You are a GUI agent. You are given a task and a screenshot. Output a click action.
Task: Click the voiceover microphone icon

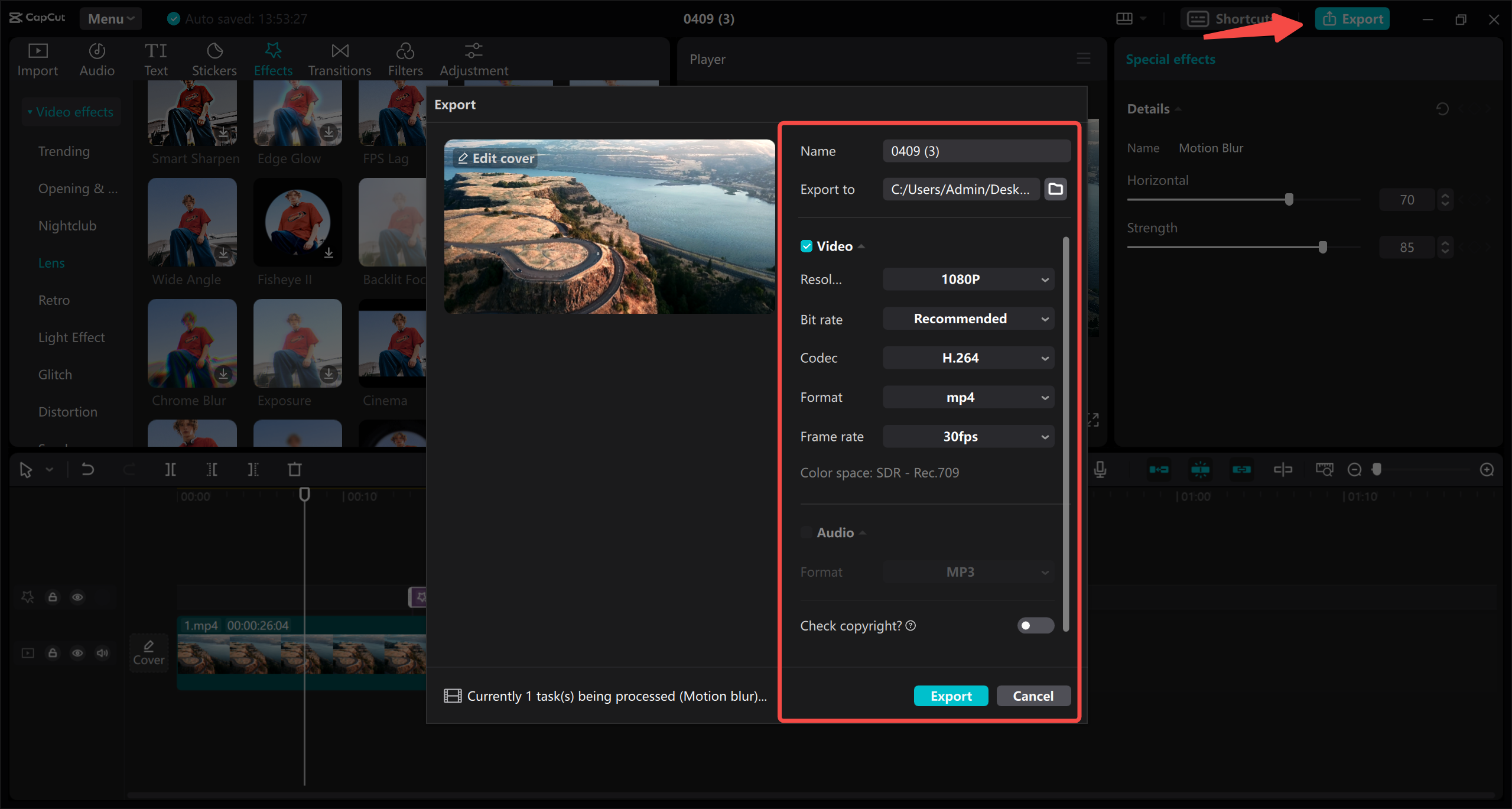[x=1100, y=469]
